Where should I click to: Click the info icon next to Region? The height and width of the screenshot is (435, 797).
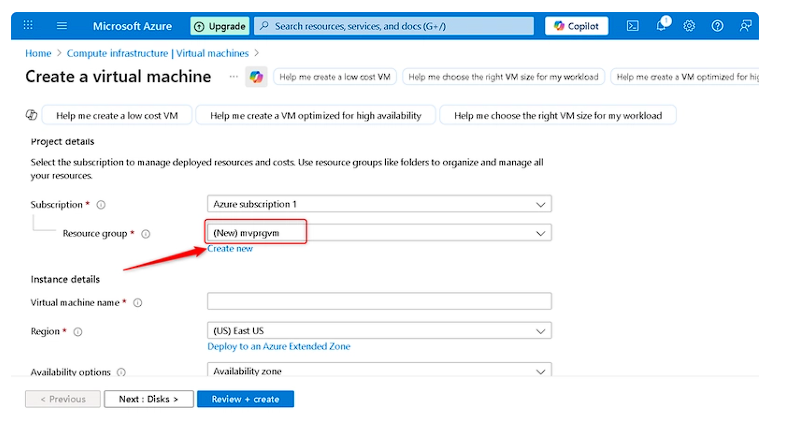point(78,331)
